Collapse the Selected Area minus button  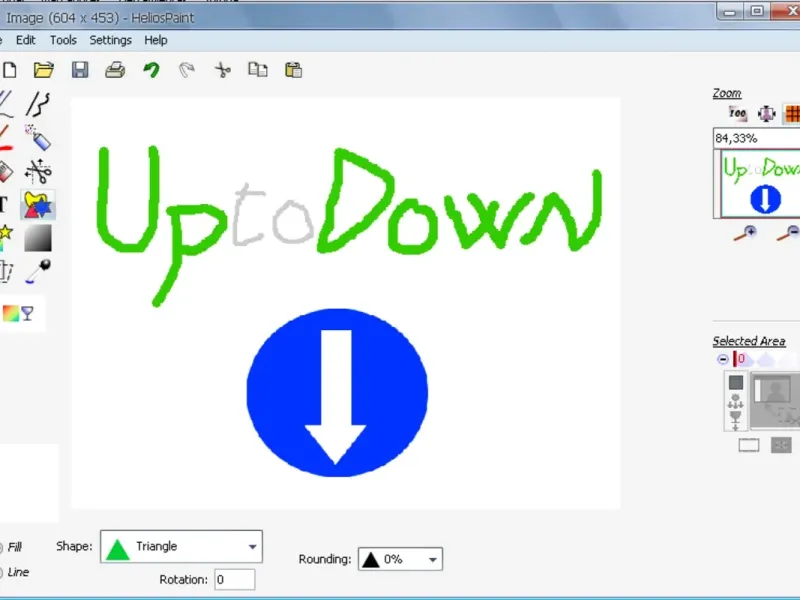(x=722, y=359)
